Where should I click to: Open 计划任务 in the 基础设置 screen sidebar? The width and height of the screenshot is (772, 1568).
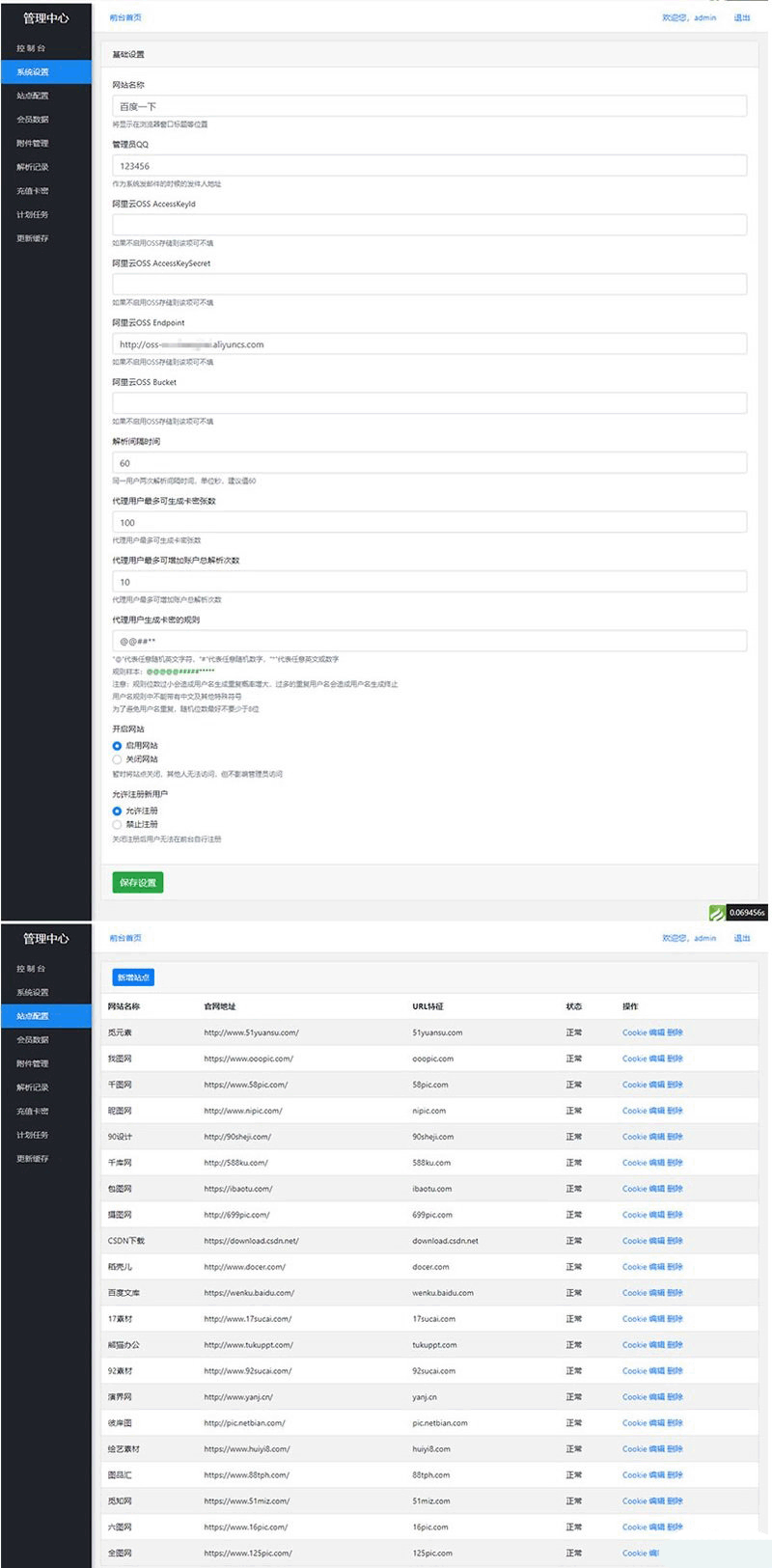click(32, 214)
